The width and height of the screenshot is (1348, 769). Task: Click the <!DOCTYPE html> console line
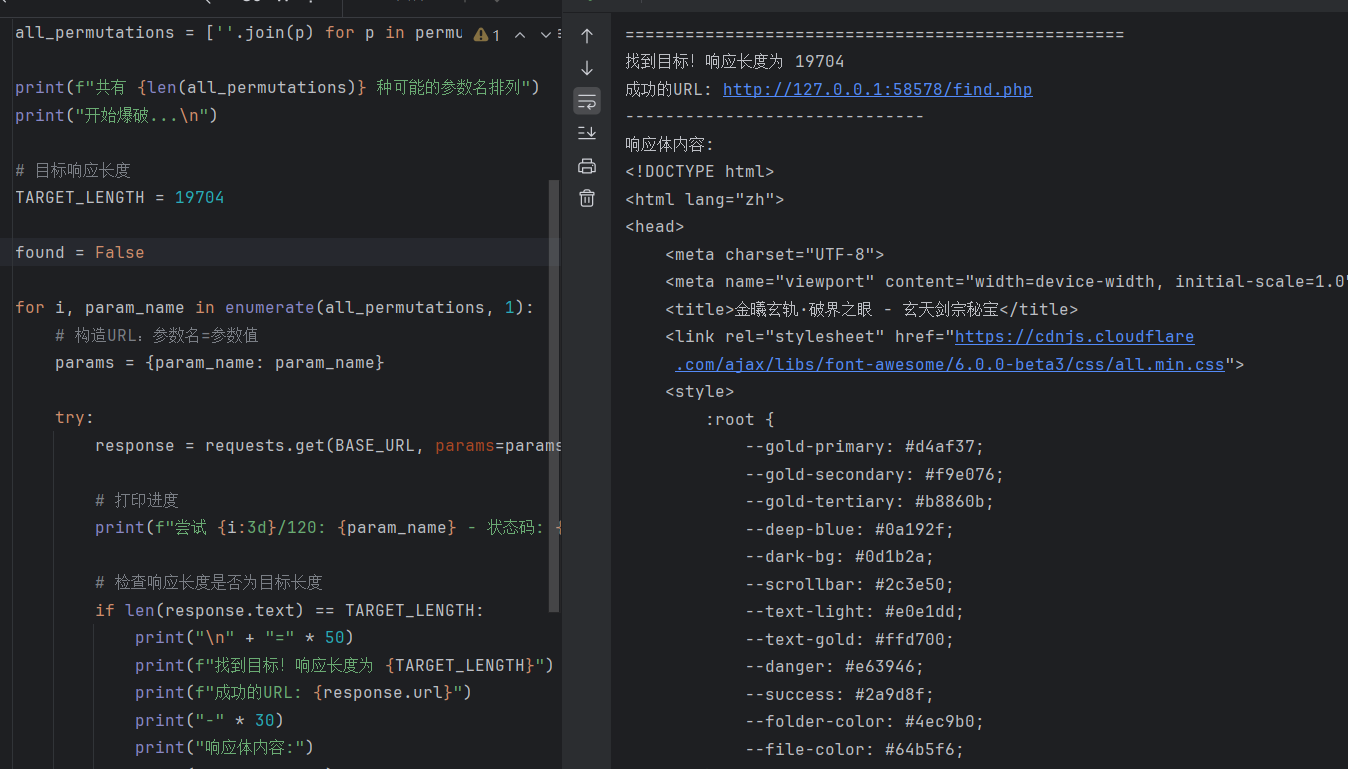(699, 172)
